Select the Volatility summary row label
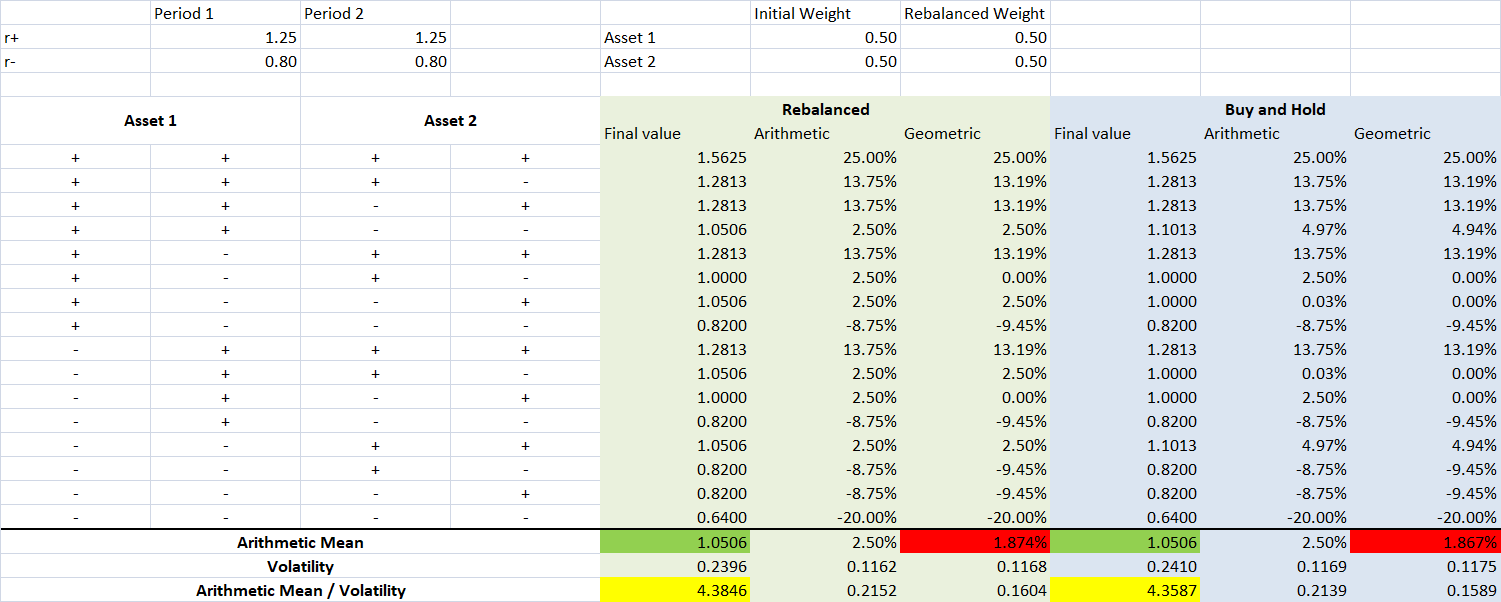Viewport: 1501px width, 602px height. click(x=300, y=566)
